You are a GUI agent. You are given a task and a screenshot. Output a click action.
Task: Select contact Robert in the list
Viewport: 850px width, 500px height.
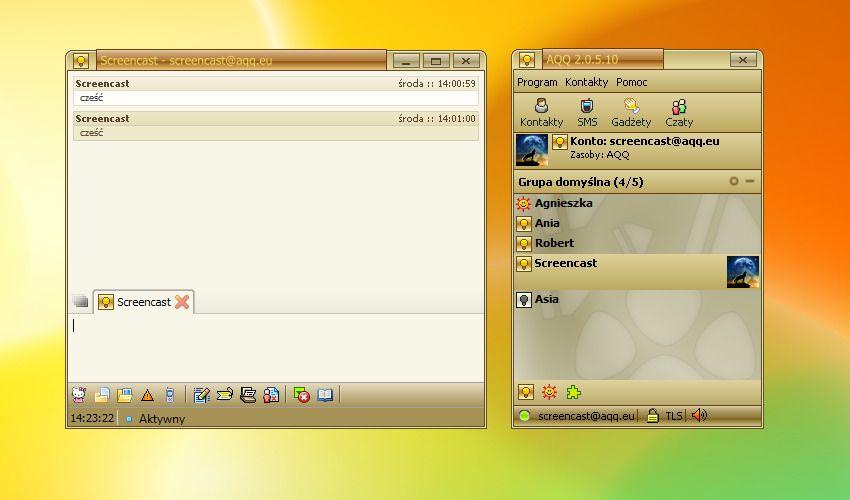pyautogui.click(x=637, y=243)
